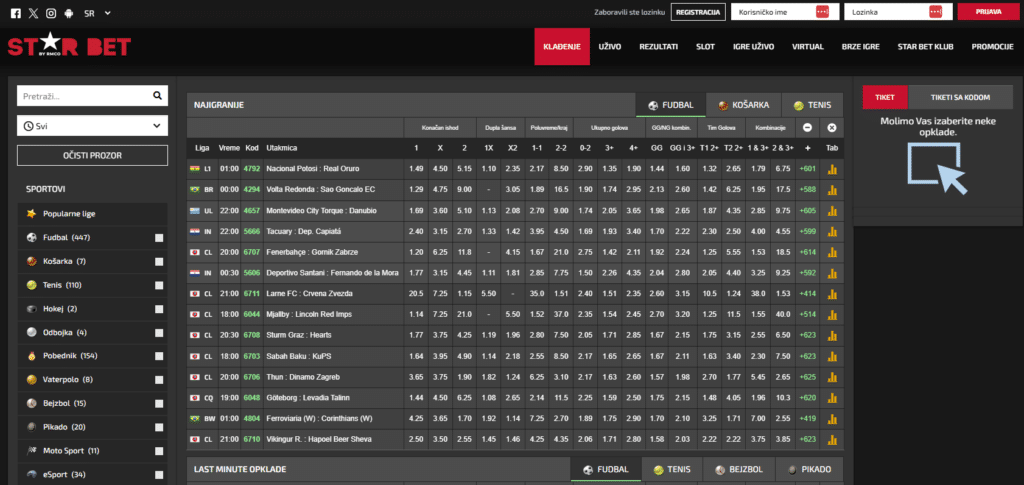
Task: Click the Moto Sport flag sidebar icon
Action: click(31, 451)
